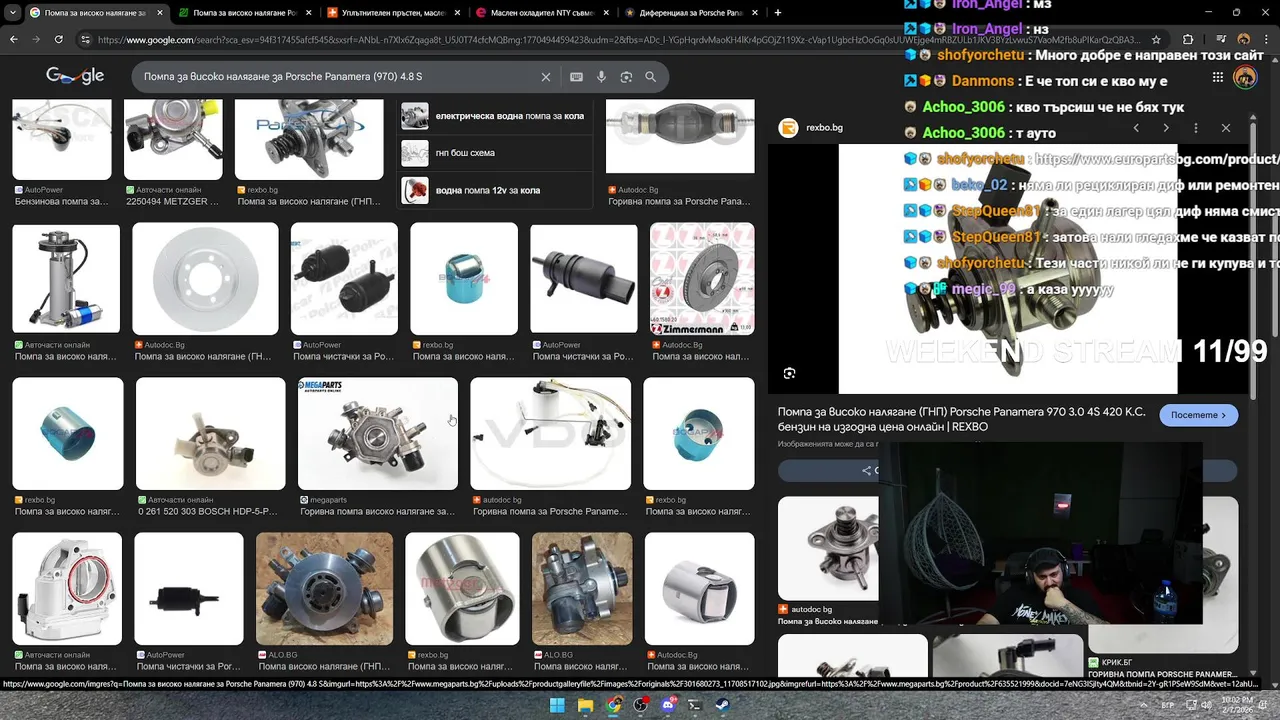1280x720 pixels.
Task: Open more options in image preview panel
Action: pos(1196,128)
